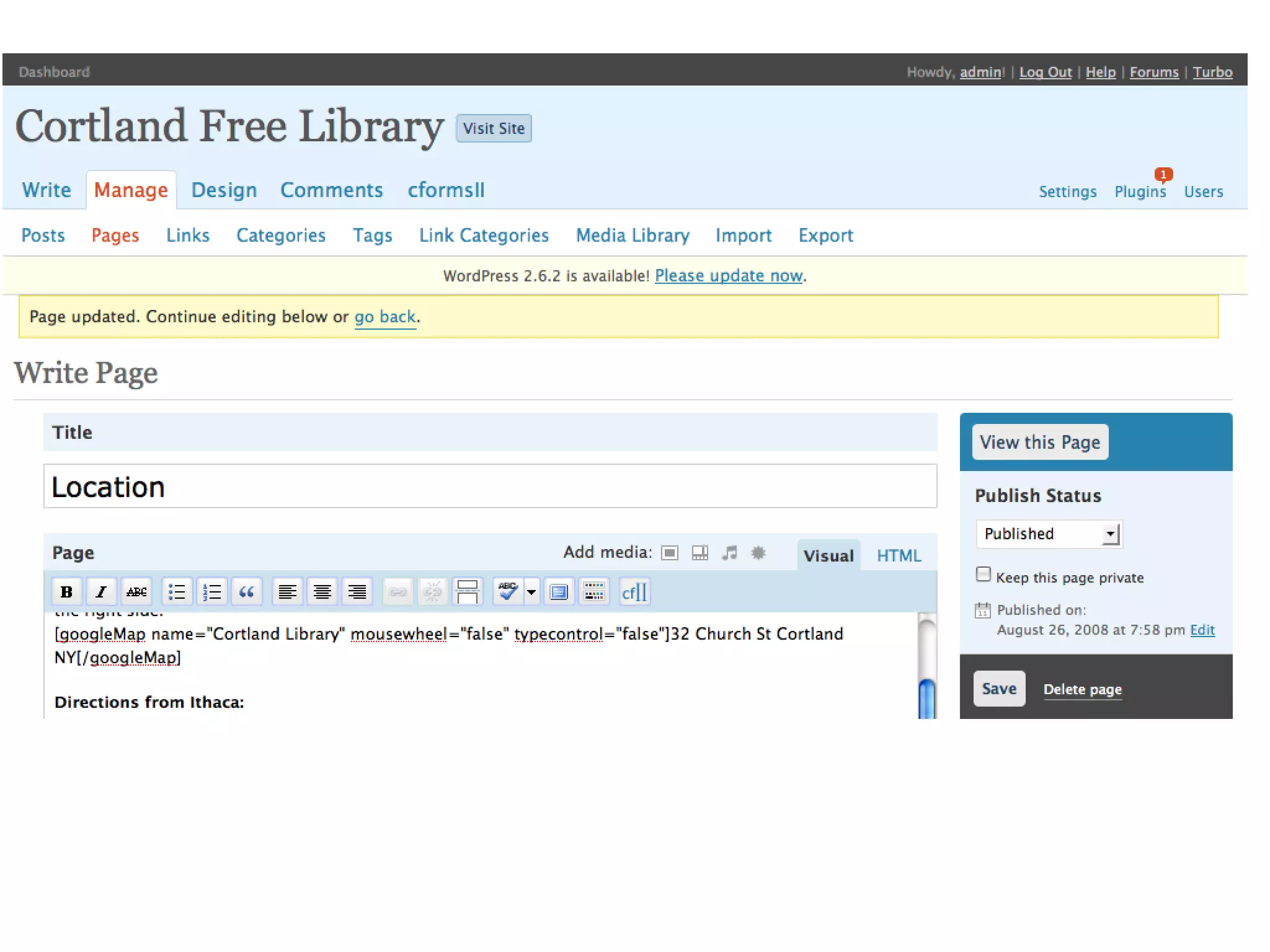Align text right
Screen dimensions: 1270x952
click(357, 592)
